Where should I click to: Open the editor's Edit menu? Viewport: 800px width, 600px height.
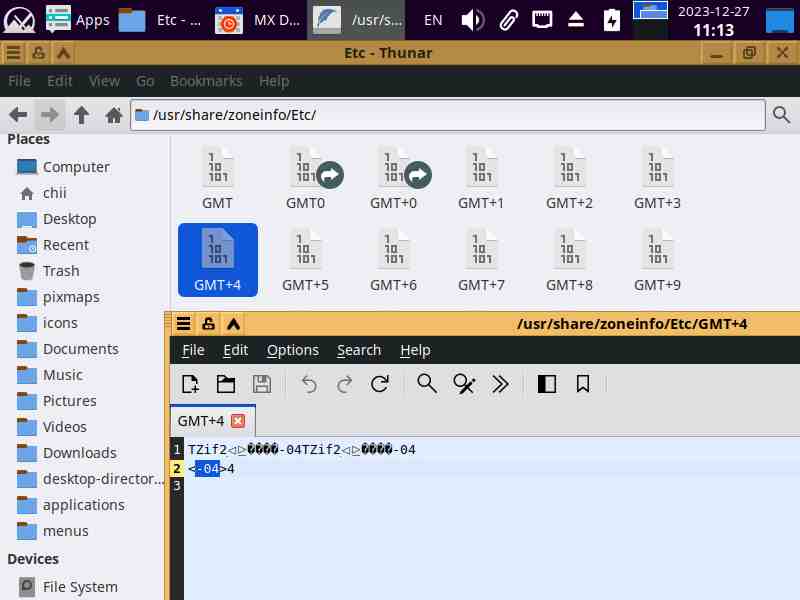235,350
